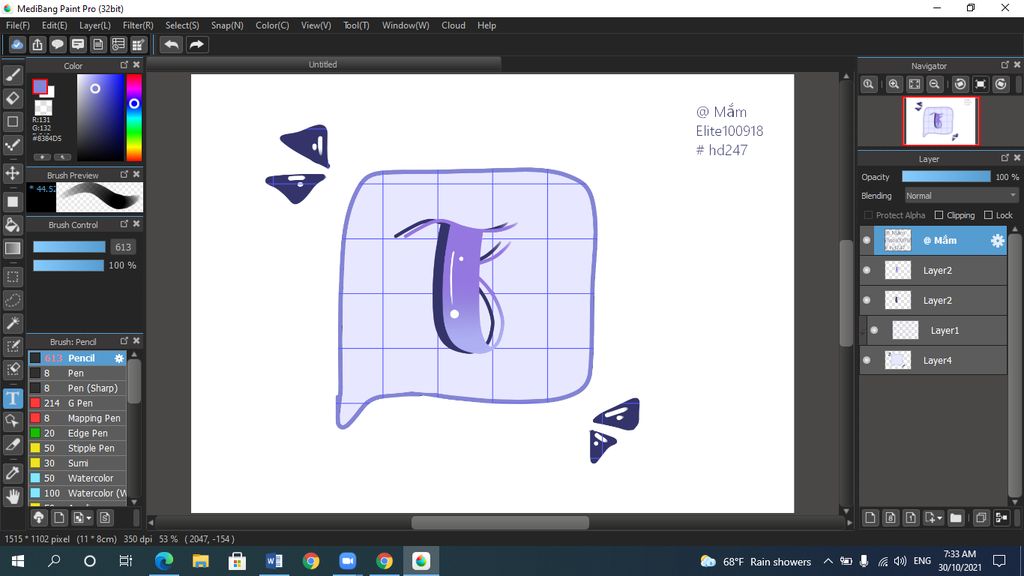Select the Hand tool
The width and height of the screenshot is (1024, 576).
click(x=12, y=496)
